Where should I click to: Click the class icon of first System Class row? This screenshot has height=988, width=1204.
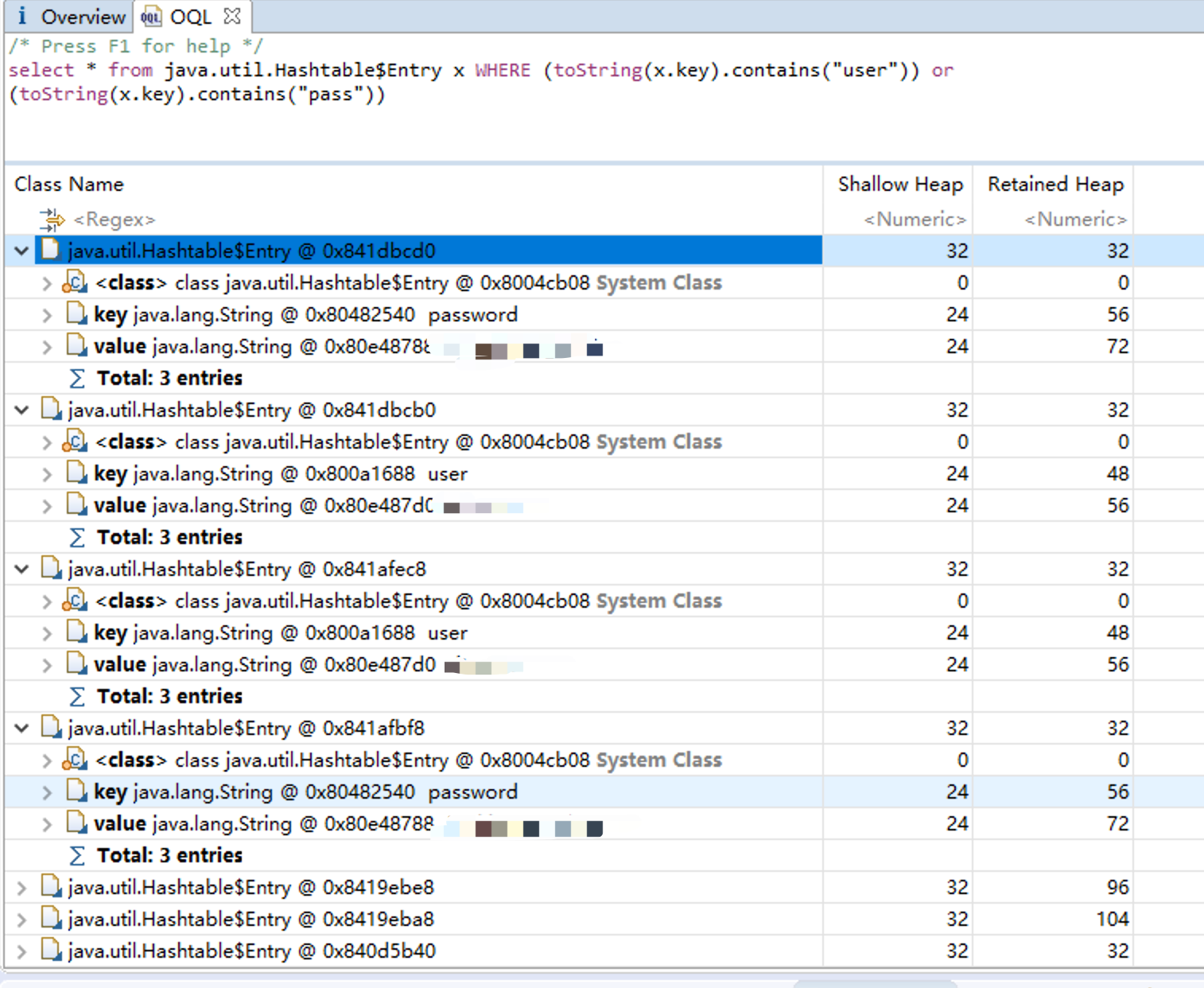75,282
